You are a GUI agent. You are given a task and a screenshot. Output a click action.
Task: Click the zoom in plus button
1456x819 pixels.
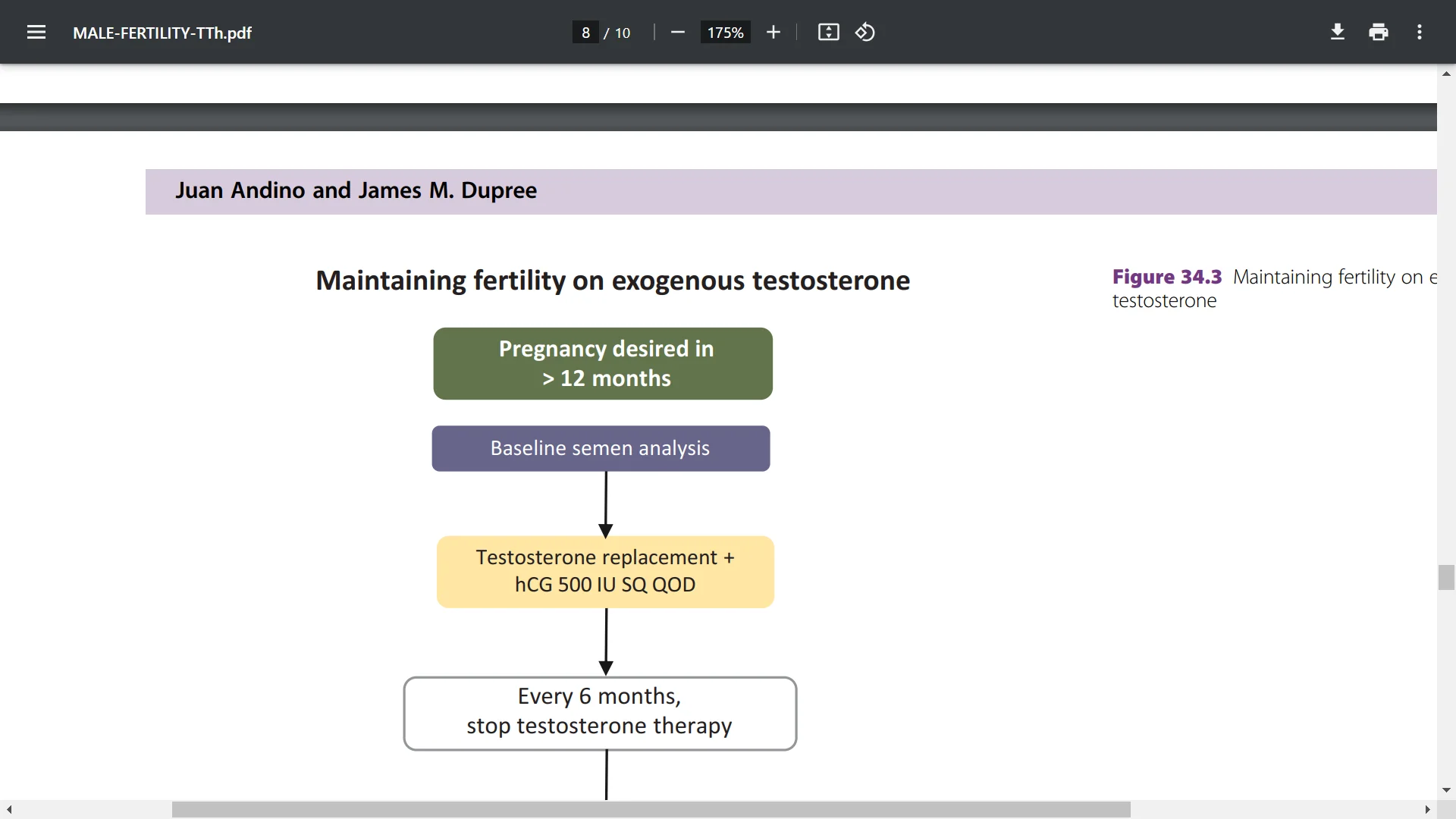773,32
